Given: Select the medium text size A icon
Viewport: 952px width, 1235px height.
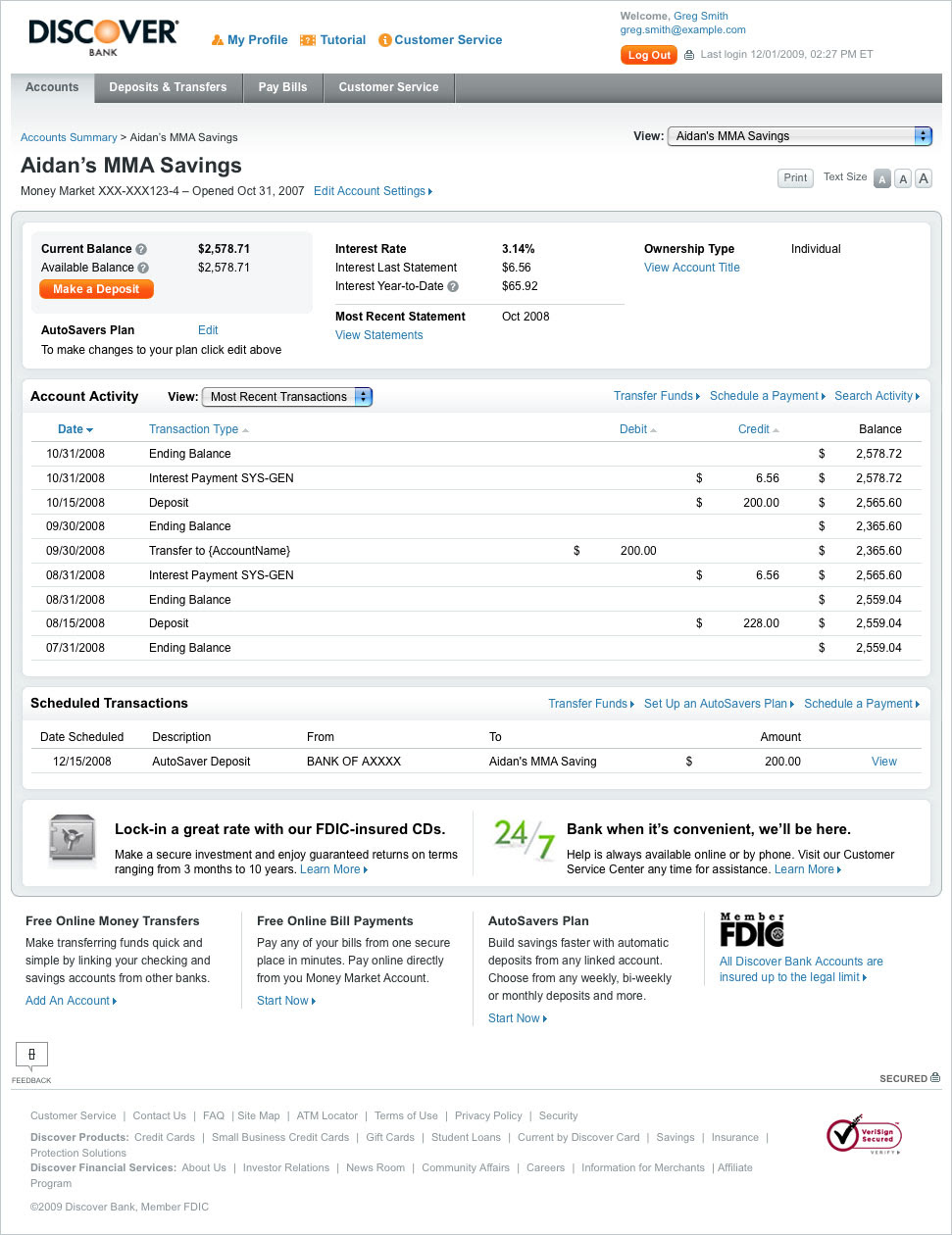Looking at the screenshot, I should click(x=903, y=178).
